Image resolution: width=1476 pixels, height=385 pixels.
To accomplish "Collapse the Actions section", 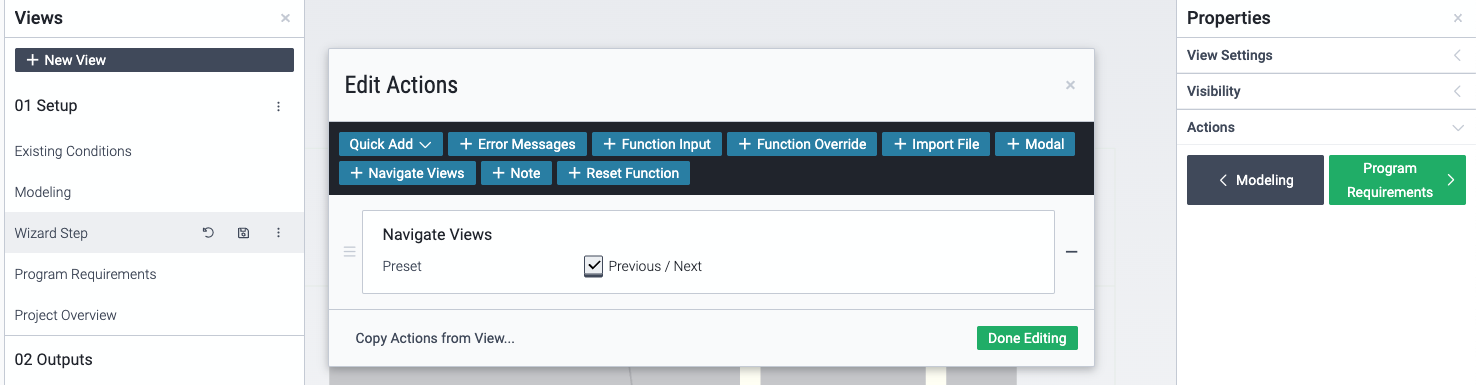I will (x=1325, y=127).
